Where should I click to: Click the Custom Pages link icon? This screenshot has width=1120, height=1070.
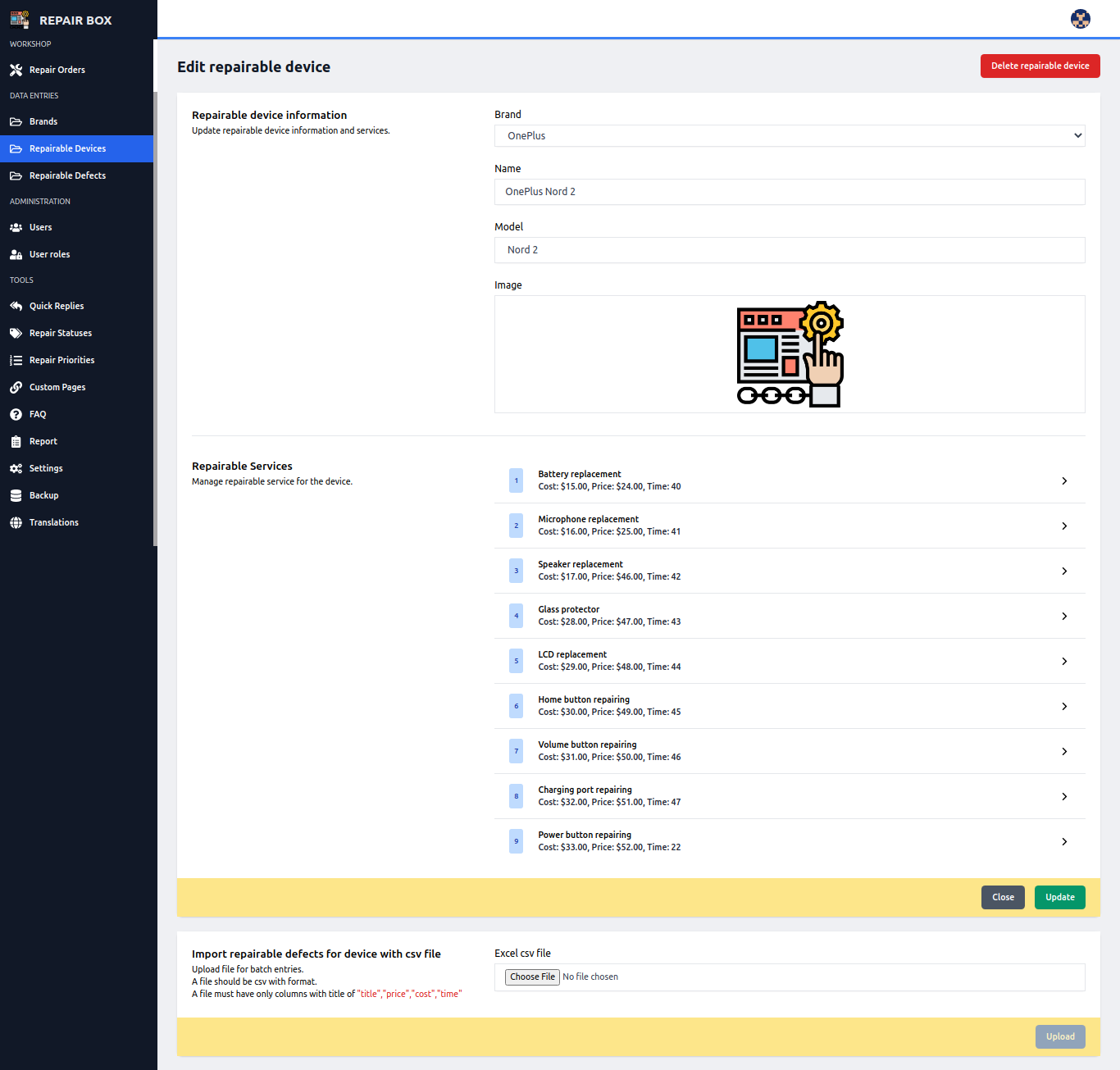point(16,387)
